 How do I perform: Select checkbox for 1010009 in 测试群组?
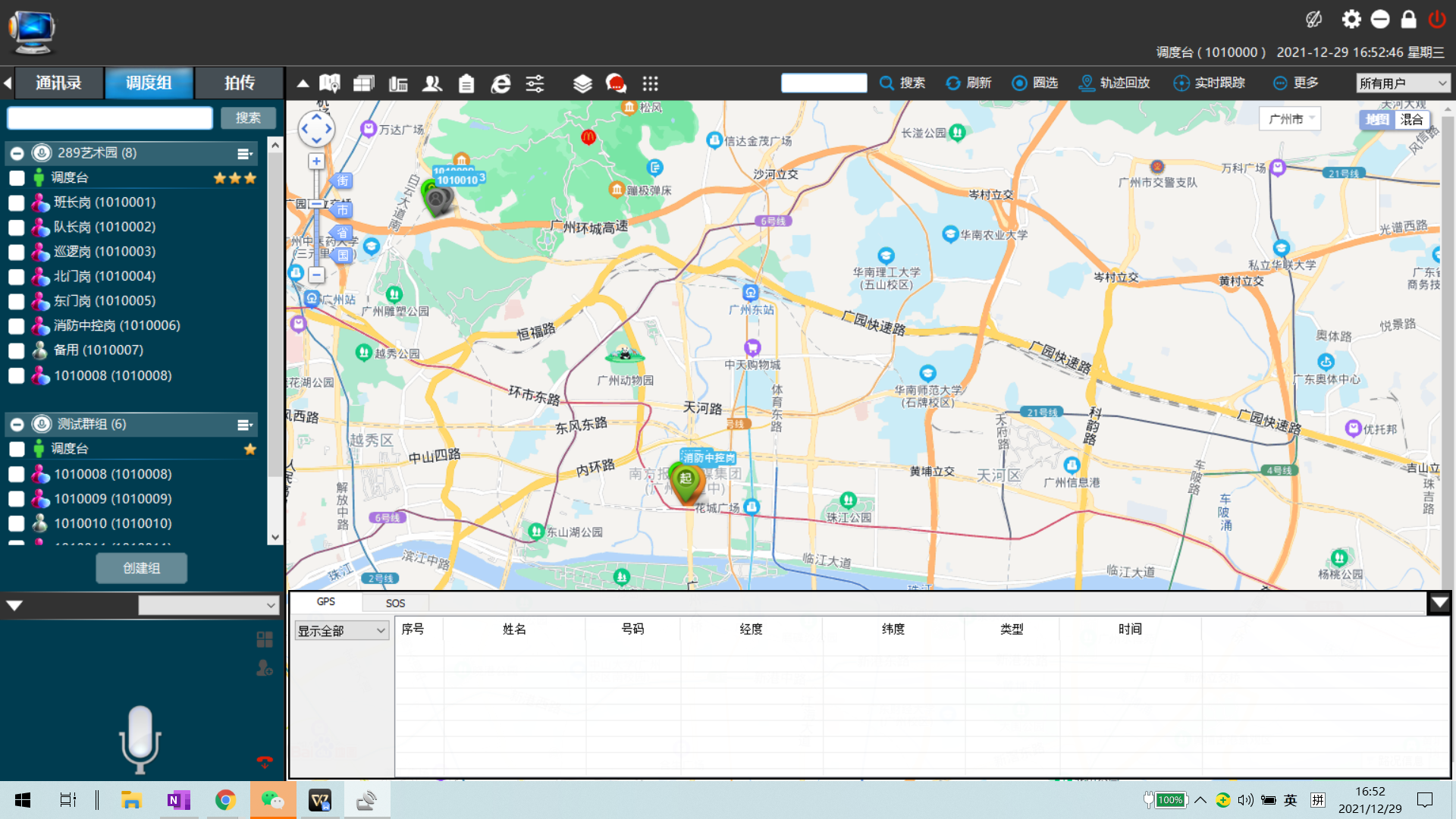point(17,499)
